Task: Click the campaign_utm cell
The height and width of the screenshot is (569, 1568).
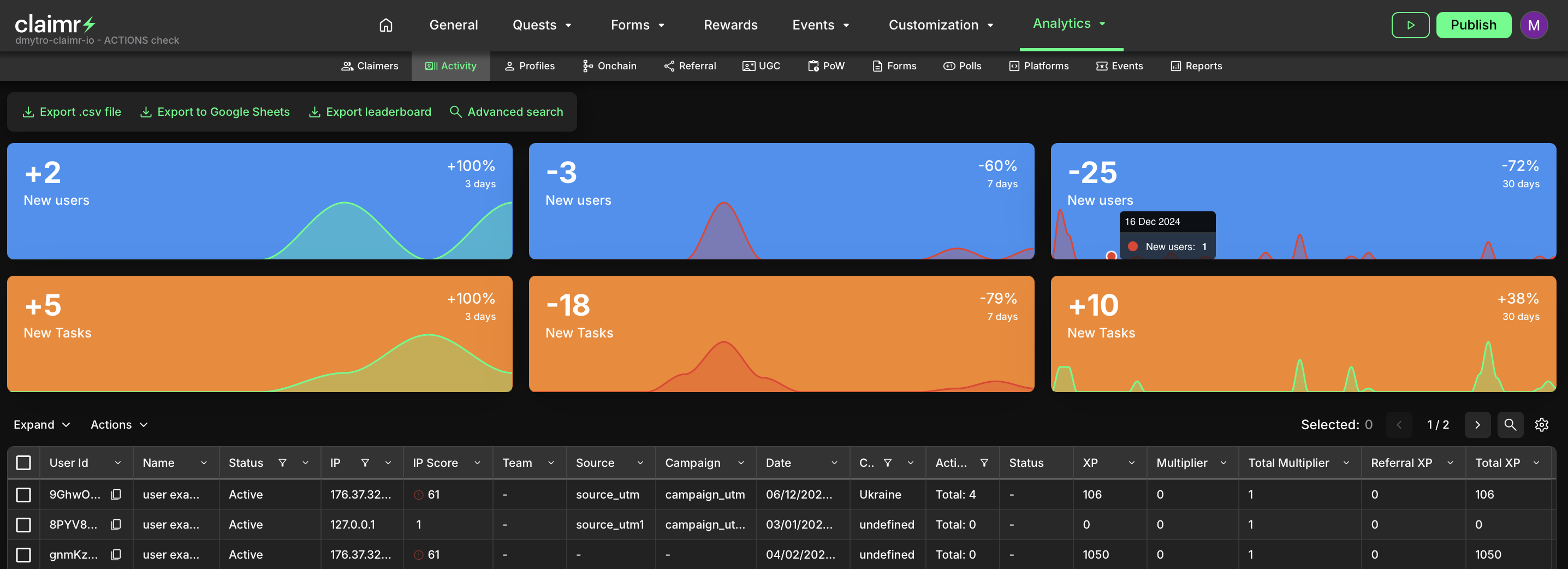Action: point(705,494)
